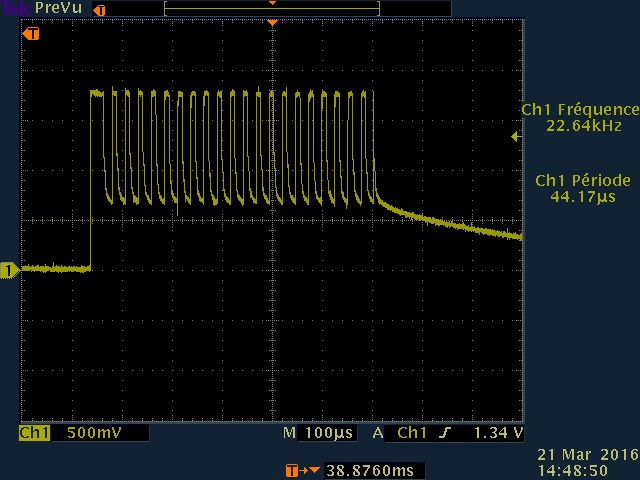Click the orange T arrow delay icon at the bottom
Image resolution: width=640 pixels, height=480 pixels.
tap(302, 471)
